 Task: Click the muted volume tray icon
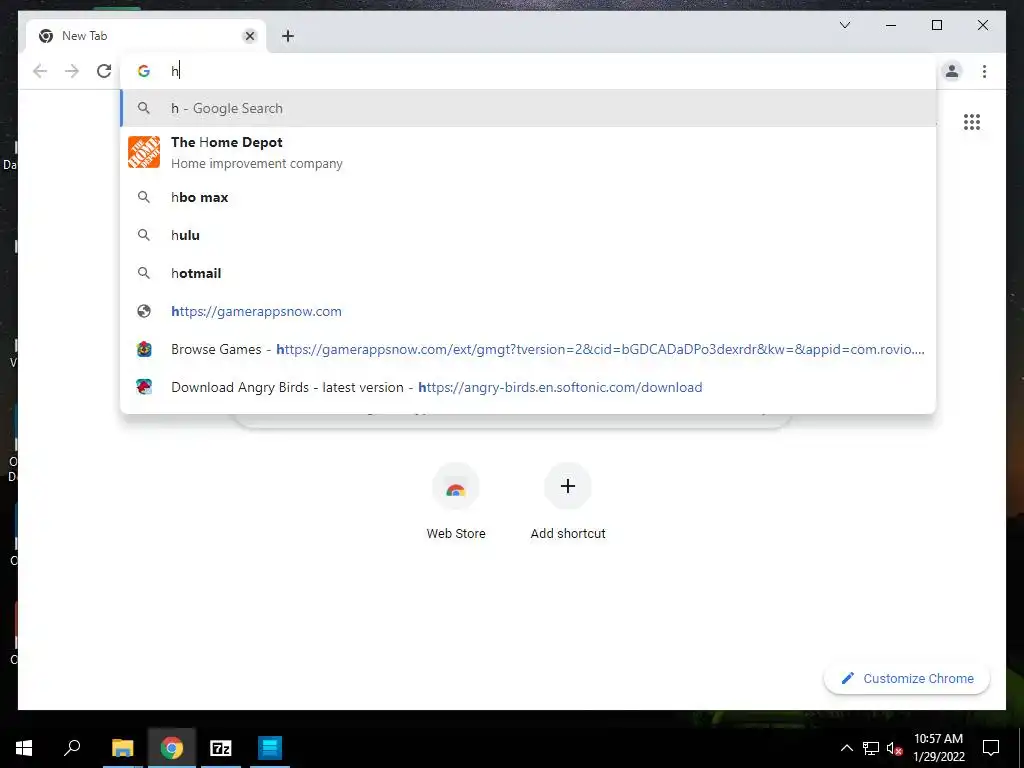895,748
